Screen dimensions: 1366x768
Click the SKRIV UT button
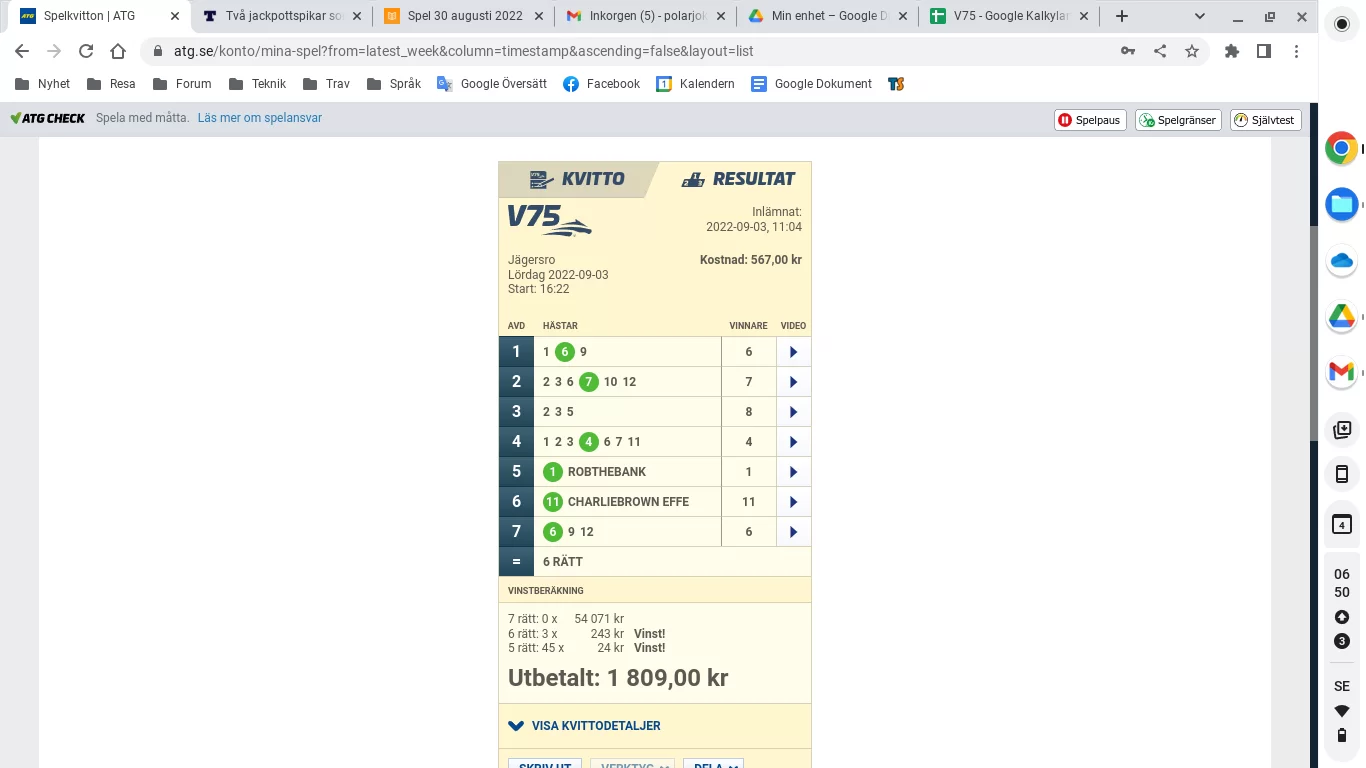point(544,764)
